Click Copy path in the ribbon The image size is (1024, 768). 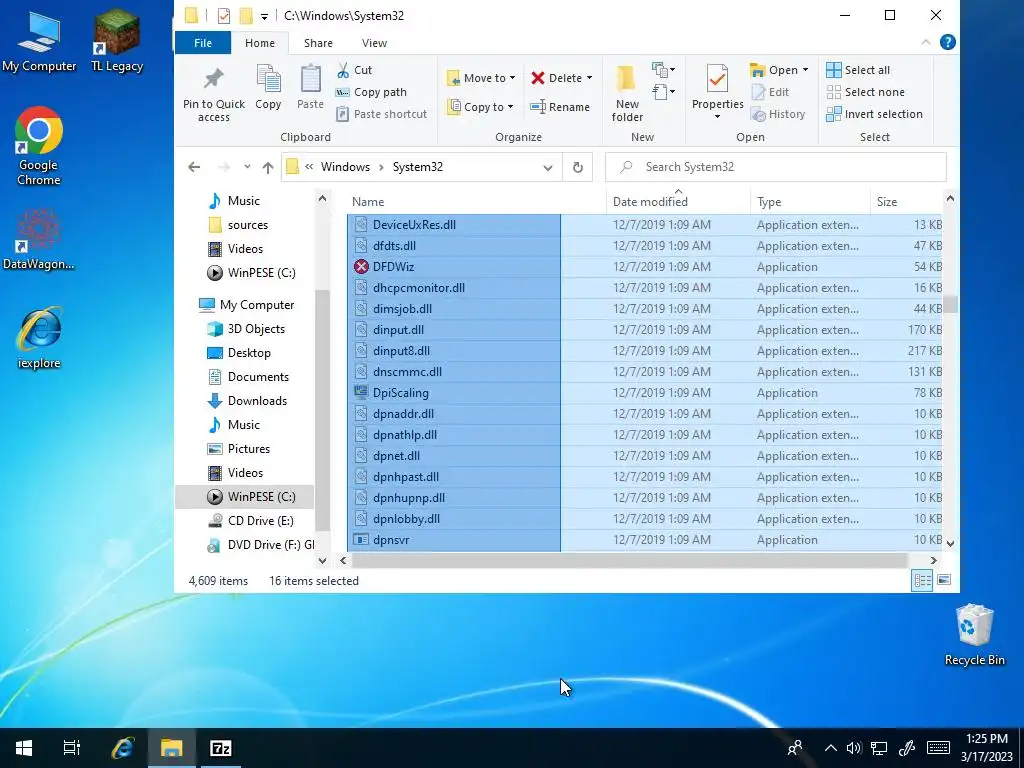point(371,92)
